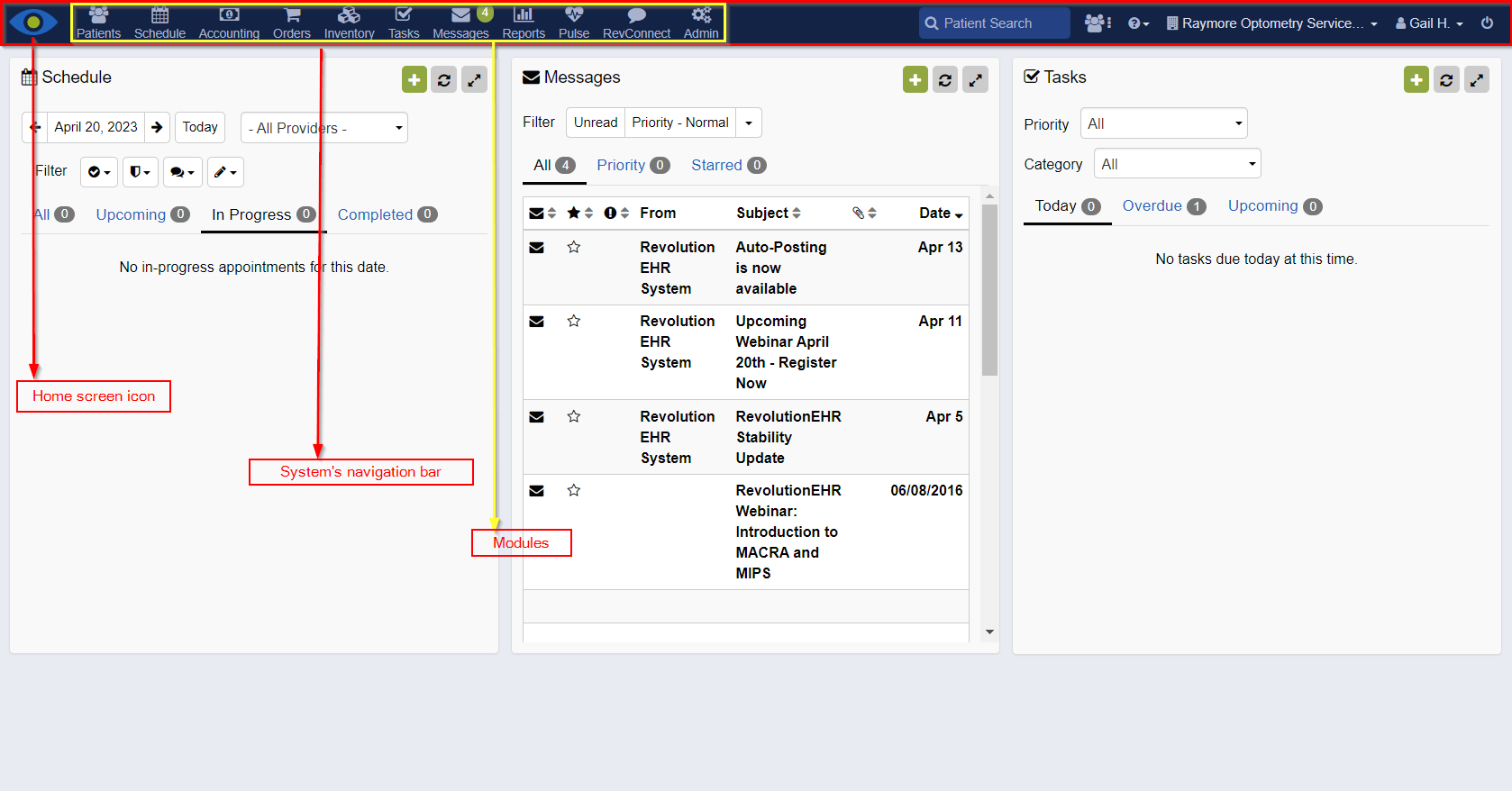Screen dimensions: 1512x791
Task: Star the Auto-Posting message
Action: (573, 247)
